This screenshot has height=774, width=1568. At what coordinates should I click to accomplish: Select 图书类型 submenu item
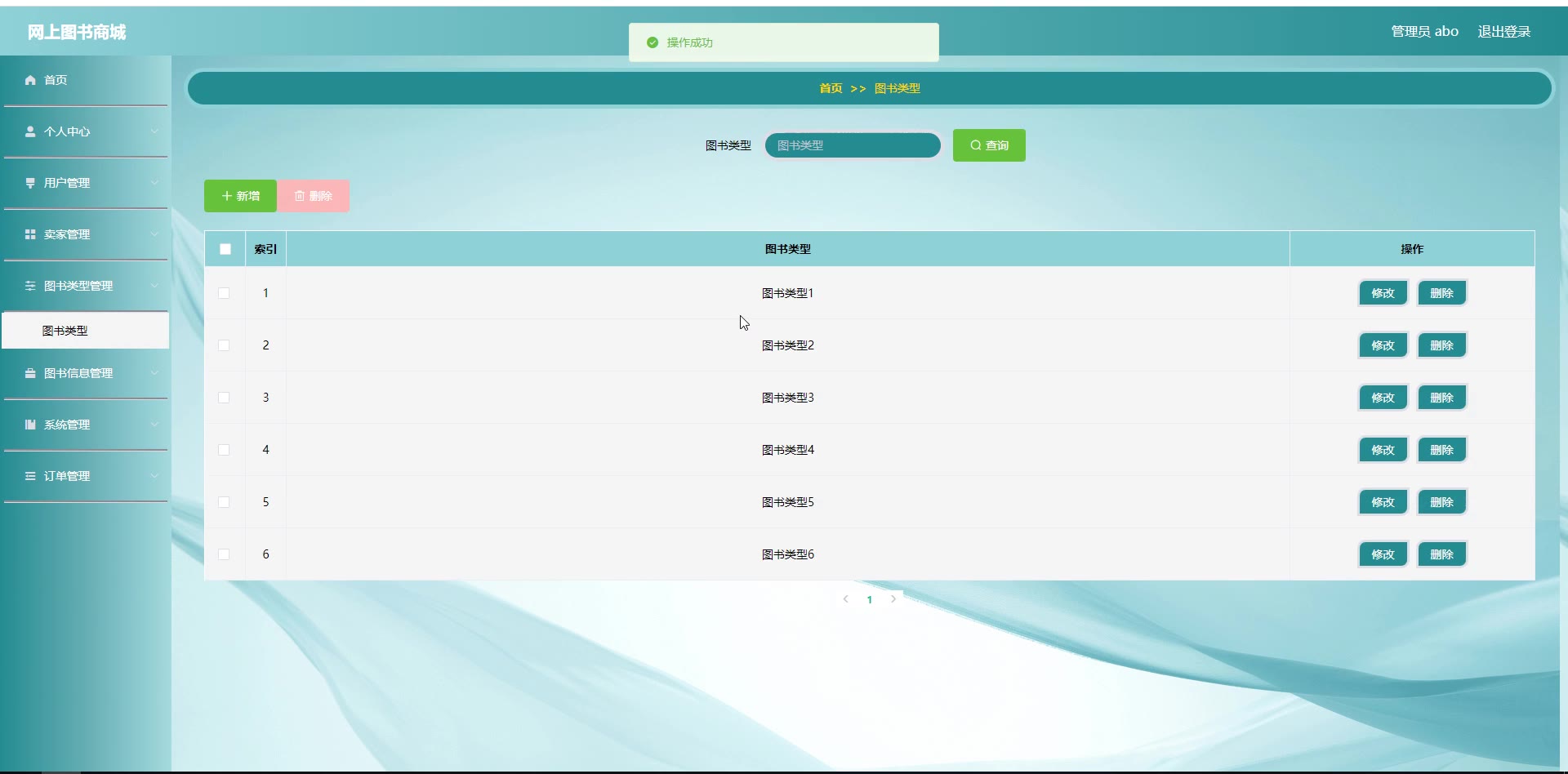click(x=86, y=331)
